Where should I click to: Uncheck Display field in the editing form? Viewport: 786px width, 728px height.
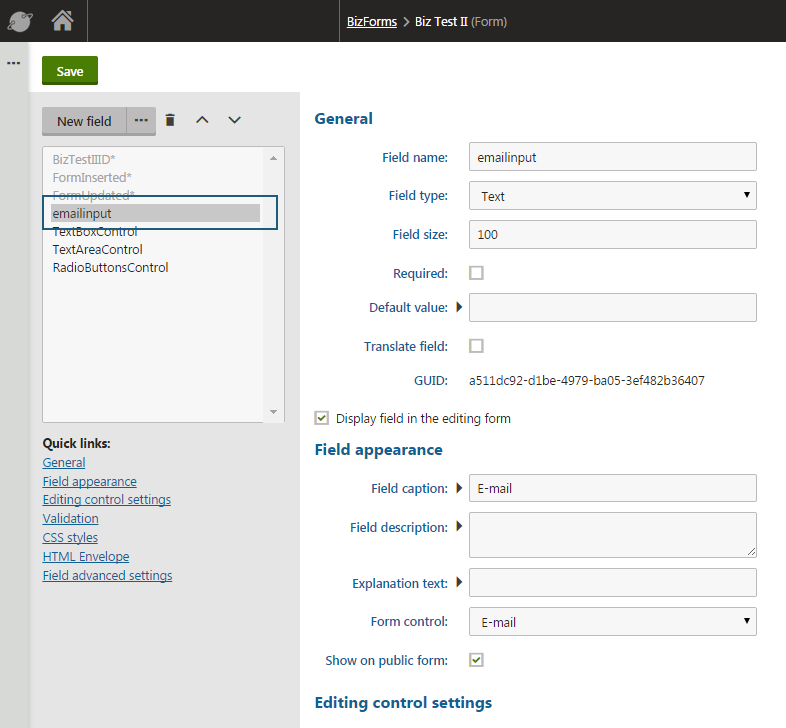pos(322,418)
